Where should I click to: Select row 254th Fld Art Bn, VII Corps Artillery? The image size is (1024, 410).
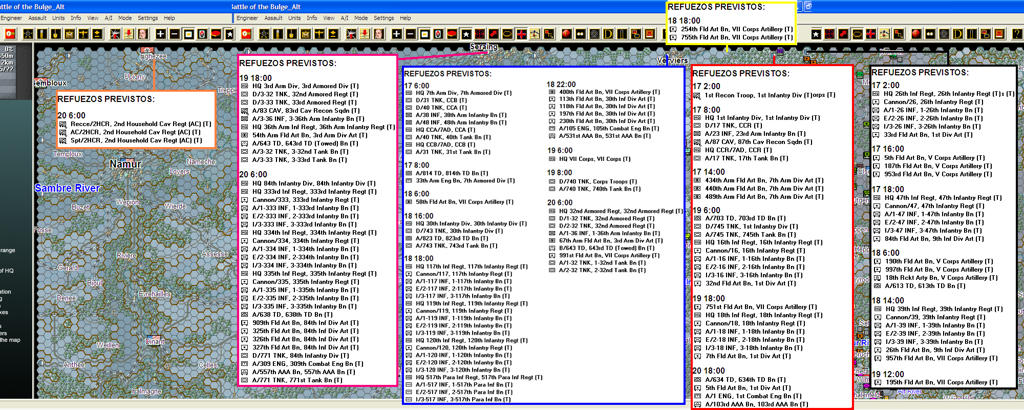coord(731,29)
